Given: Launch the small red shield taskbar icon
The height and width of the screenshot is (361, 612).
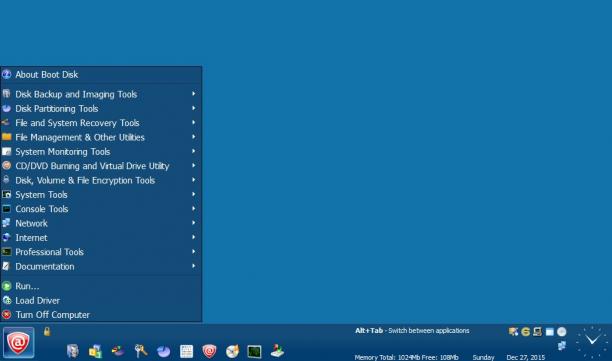Looking at the screenshot, I should [x=209, y=351].
